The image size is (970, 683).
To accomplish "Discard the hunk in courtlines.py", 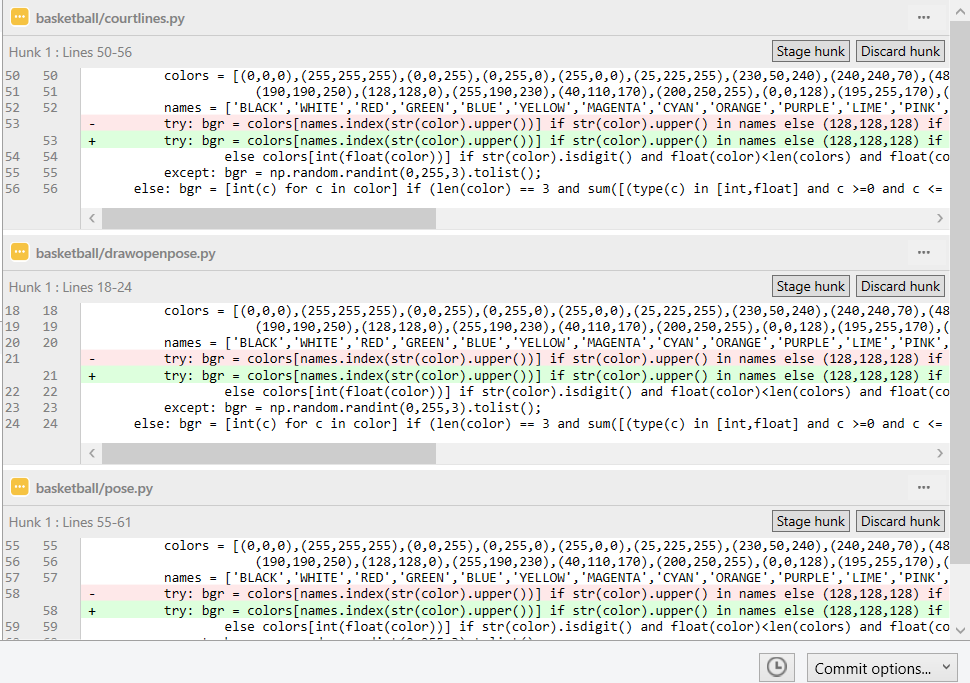I will [x=900, y=51].
